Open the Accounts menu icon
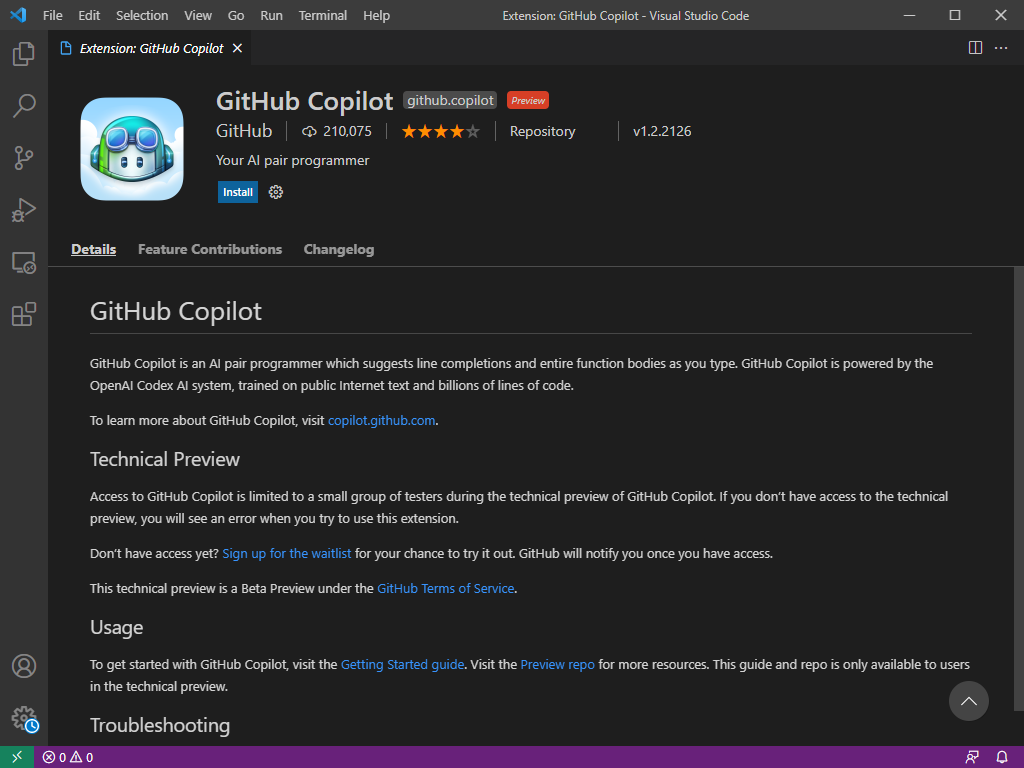The image size is (1024, 768). tap(24, 666)
